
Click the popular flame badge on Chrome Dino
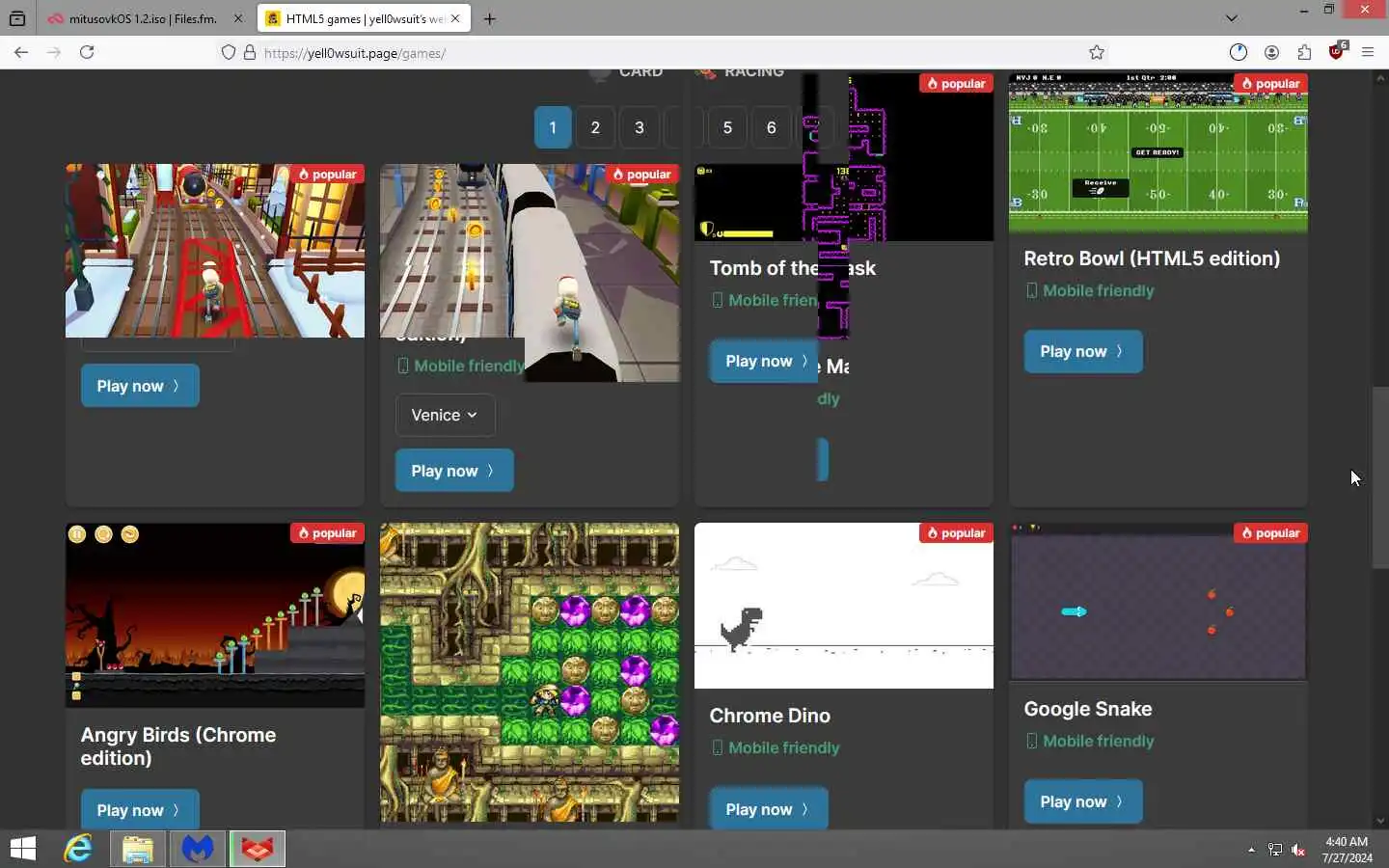(x=956, y=533)
